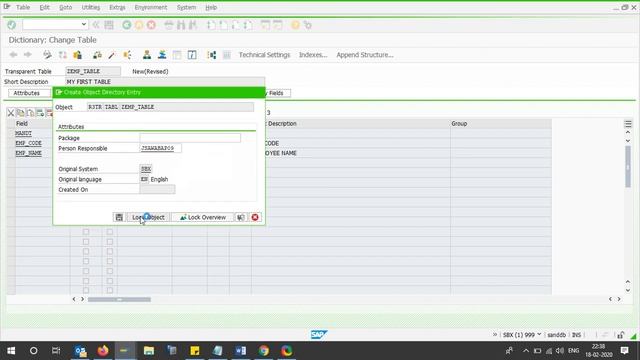
Task: Click the Customize Local Layout gear icon
Action: tap(307, 25)
